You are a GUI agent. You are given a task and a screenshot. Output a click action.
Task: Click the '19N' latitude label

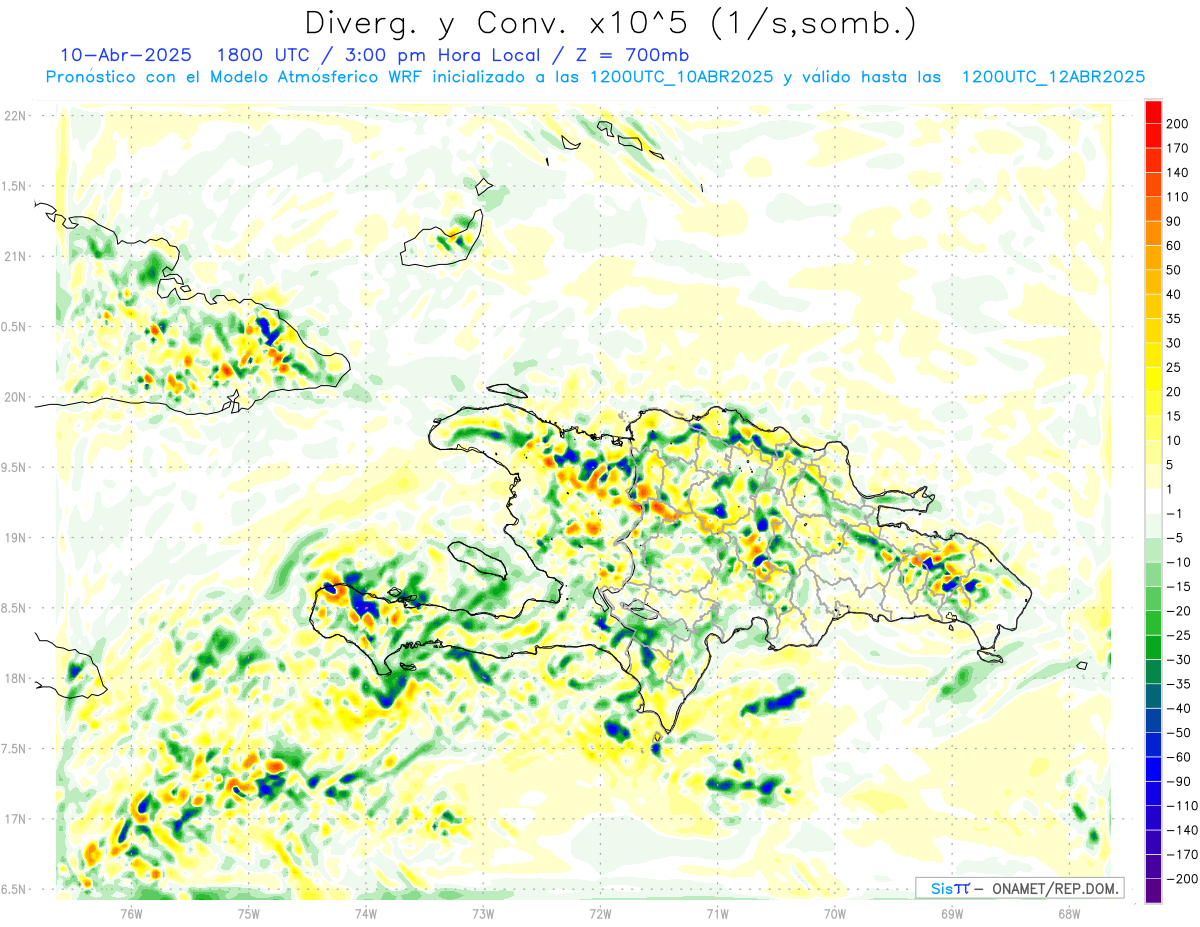point(15,538)
